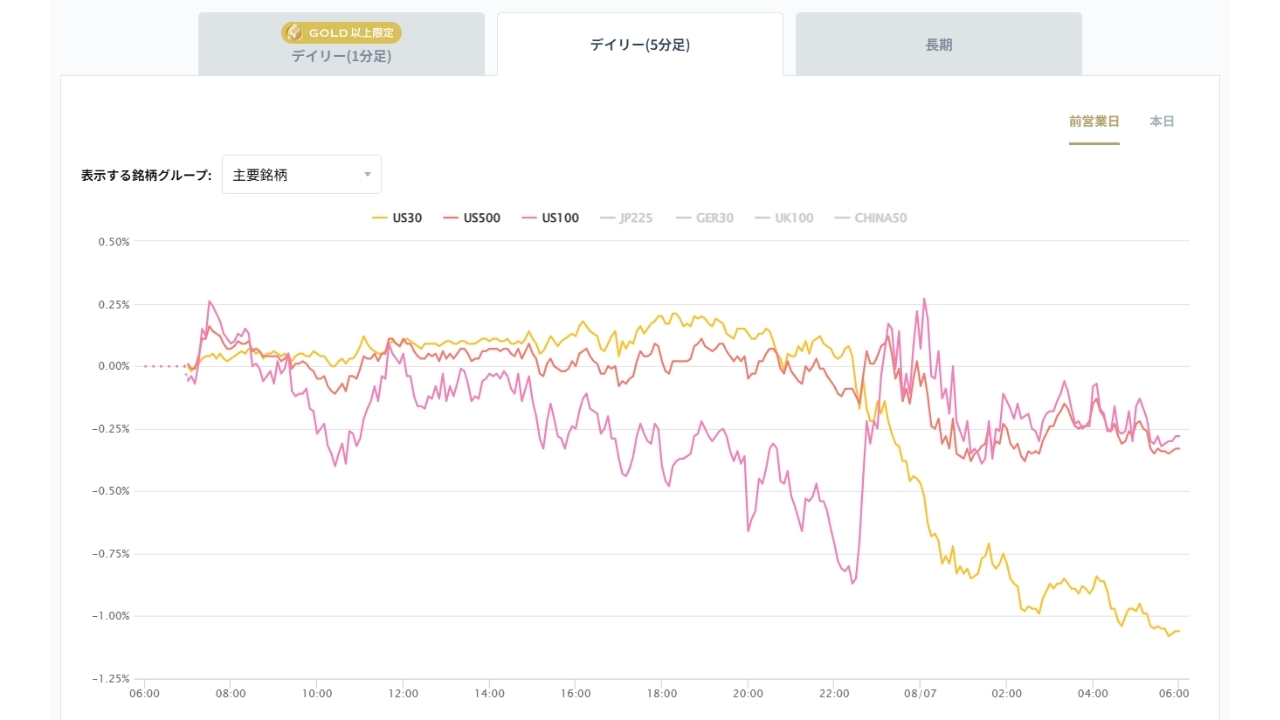Click the 22:00 time axis label
Screen dimensions: 1280x720
coord(834,693)
